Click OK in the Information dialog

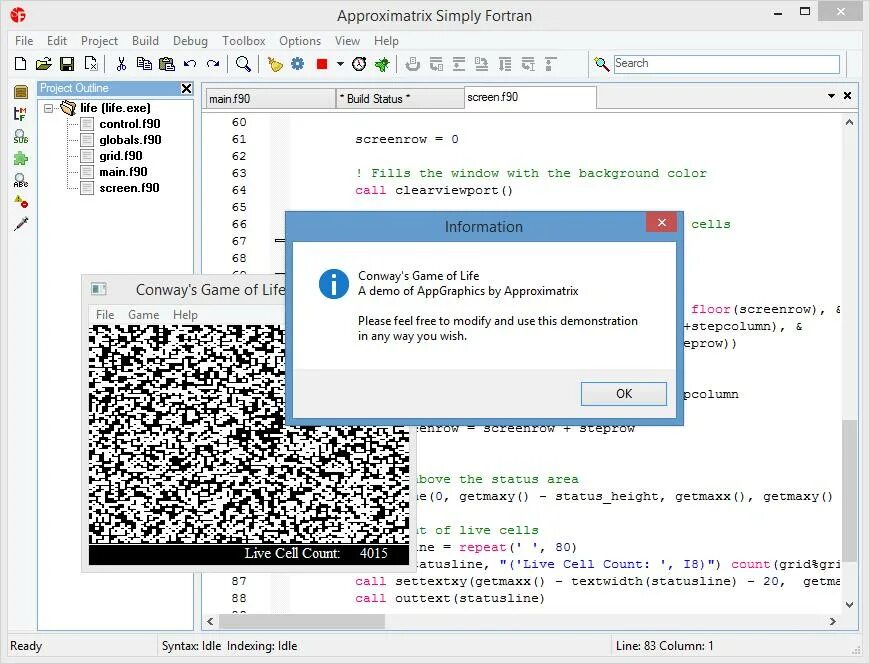pos(624,394)
